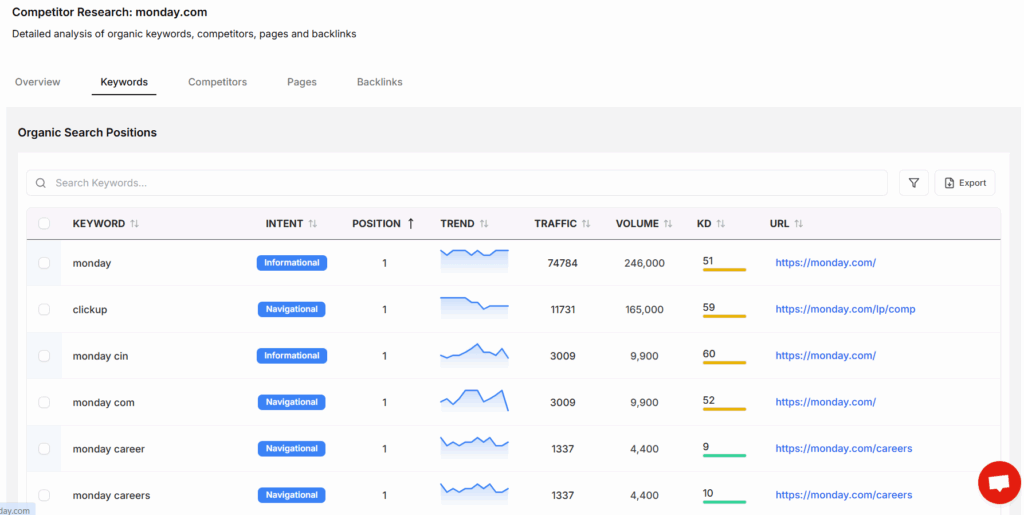This screenshot has width=1024, height=515.
Task: Click trend sparkline for 'monday cin' row
Action: (474, 354)
